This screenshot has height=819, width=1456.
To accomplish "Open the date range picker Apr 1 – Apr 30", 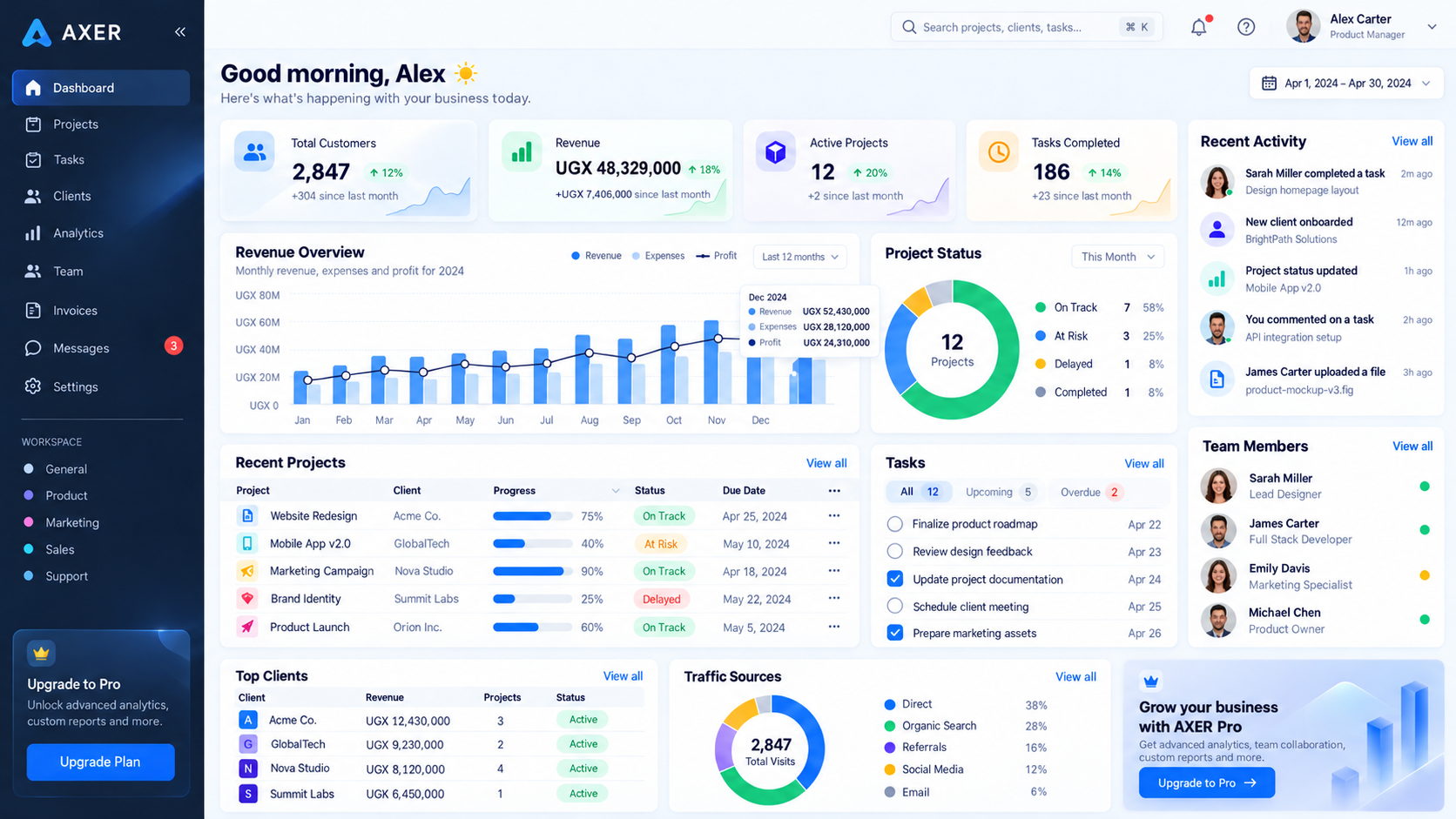I will (1346, 84).
